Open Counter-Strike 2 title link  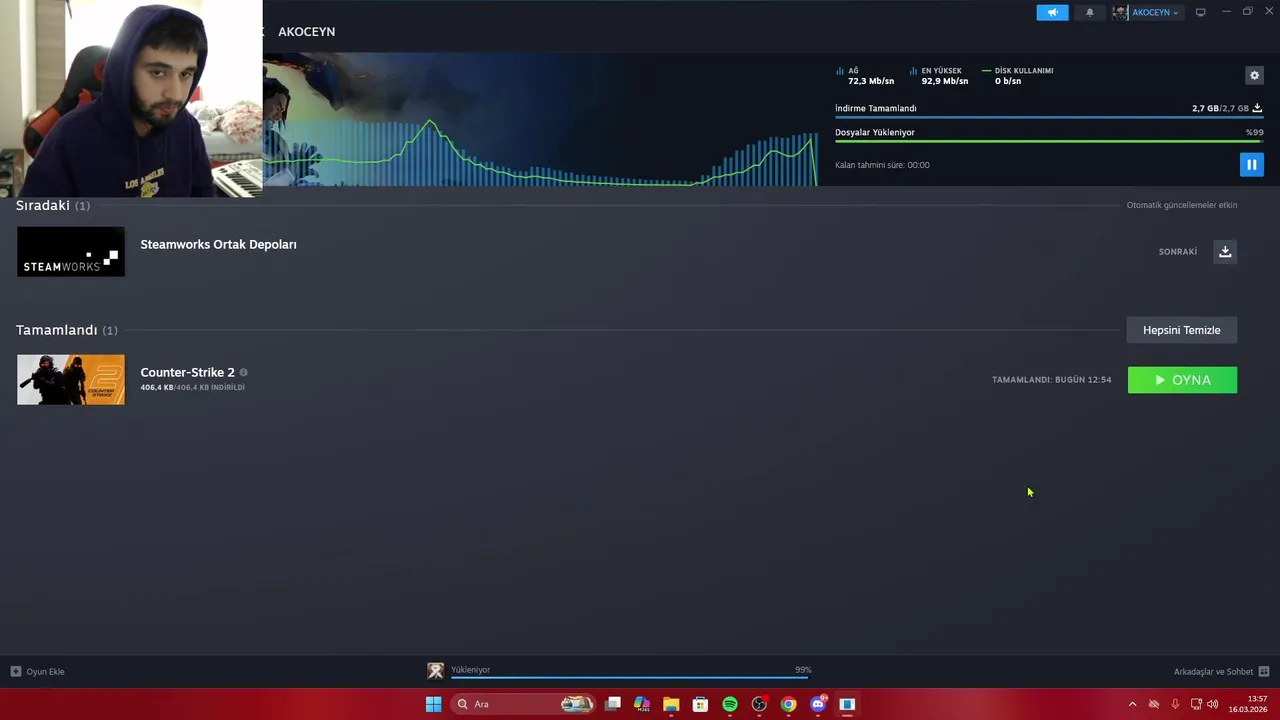187,372
